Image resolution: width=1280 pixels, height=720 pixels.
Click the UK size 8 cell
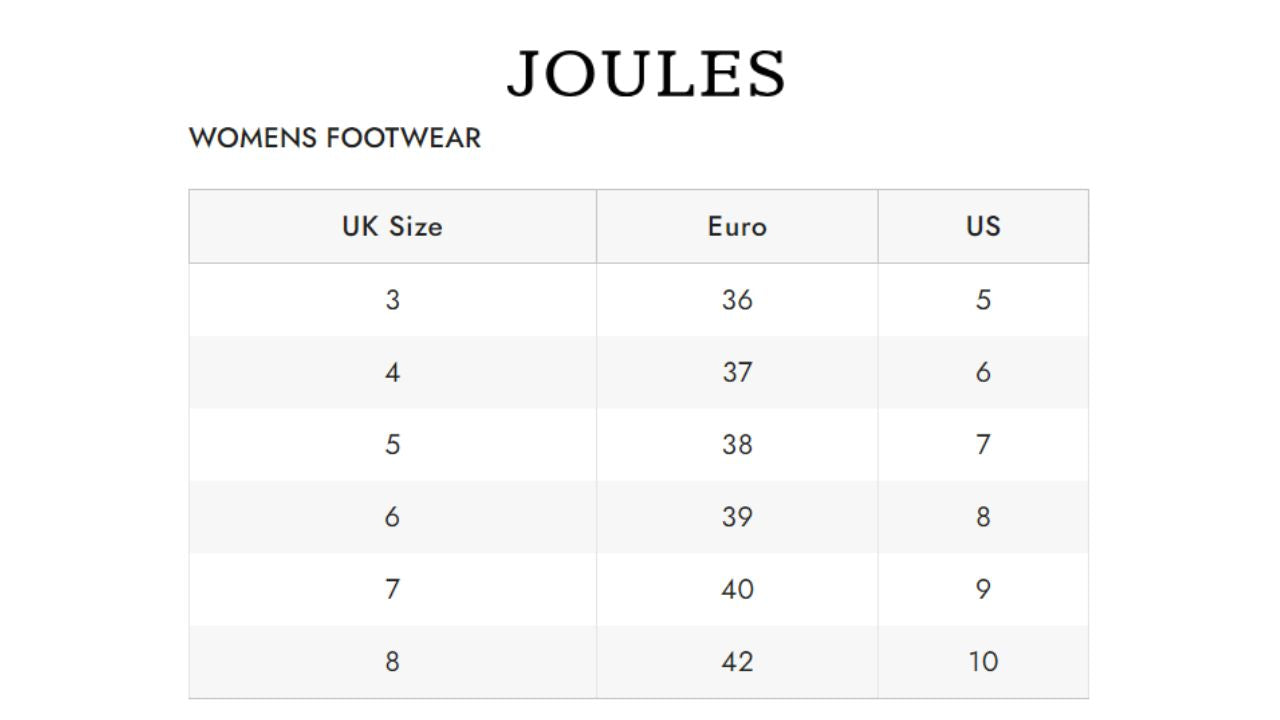pos(392,662)
